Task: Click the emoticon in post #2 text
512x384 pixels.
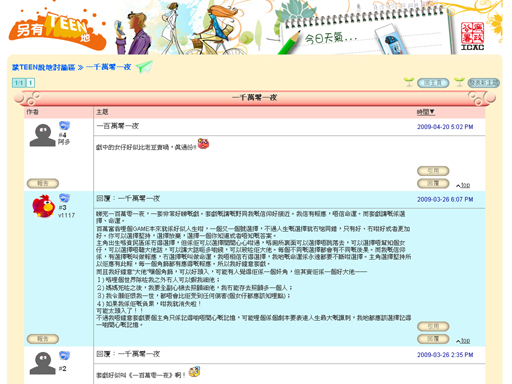Action: pos(194,372)
